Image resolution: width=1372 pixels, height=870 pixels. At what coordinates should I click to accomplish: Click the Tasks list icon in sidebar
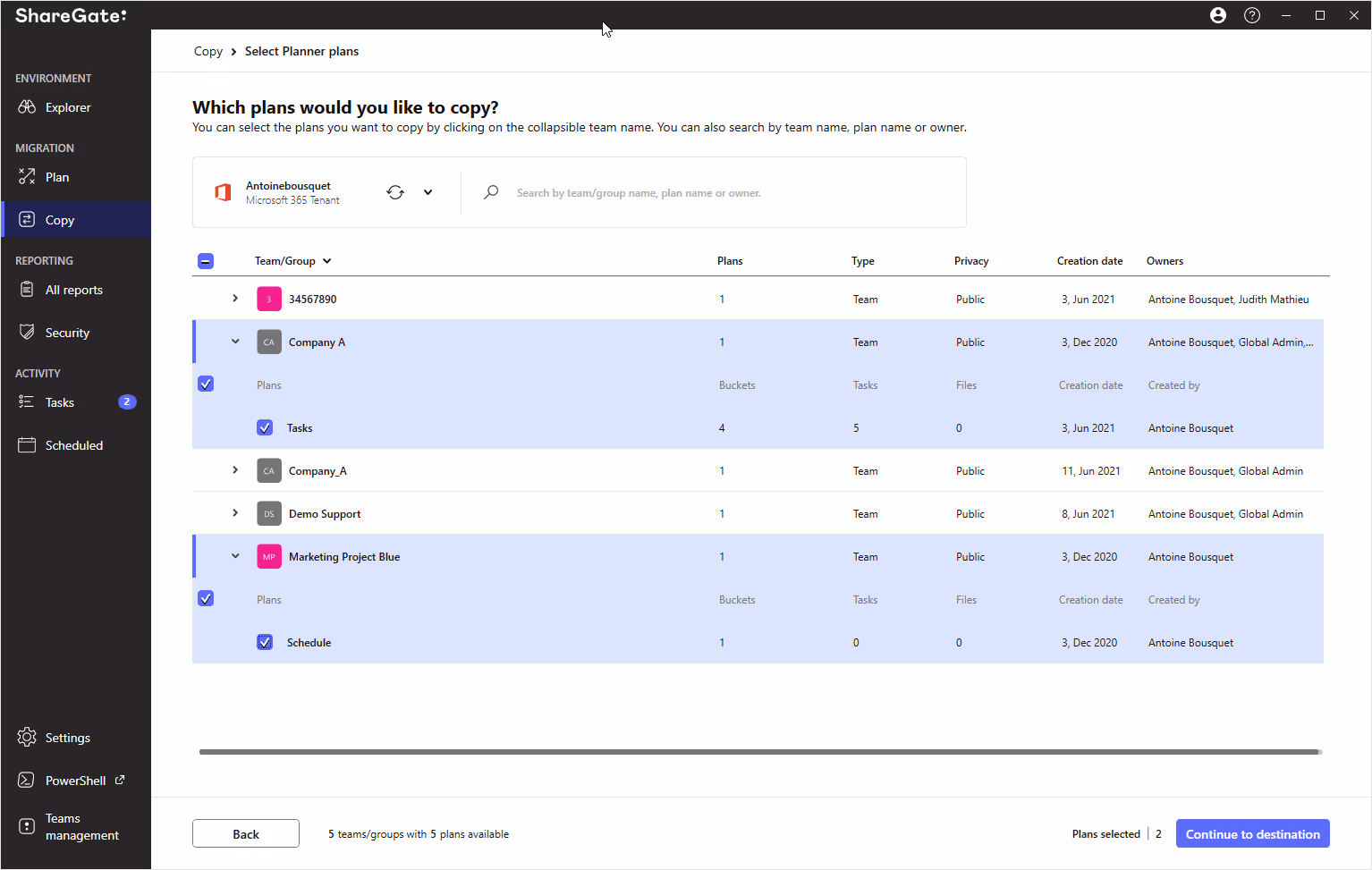[27, 401]
